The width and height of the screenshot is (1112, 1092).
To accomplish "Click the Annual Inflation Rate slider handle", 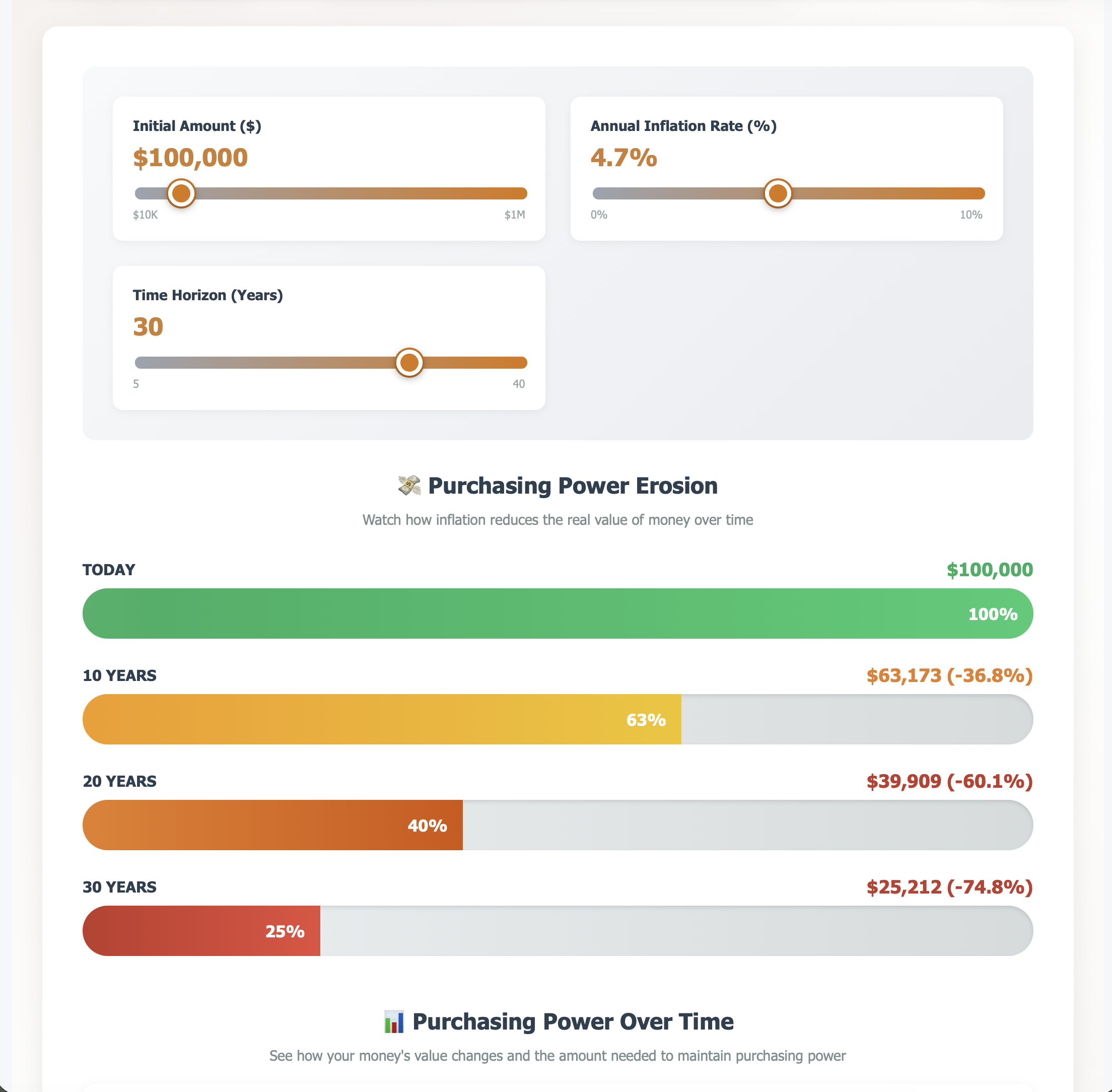I will 778,194.
